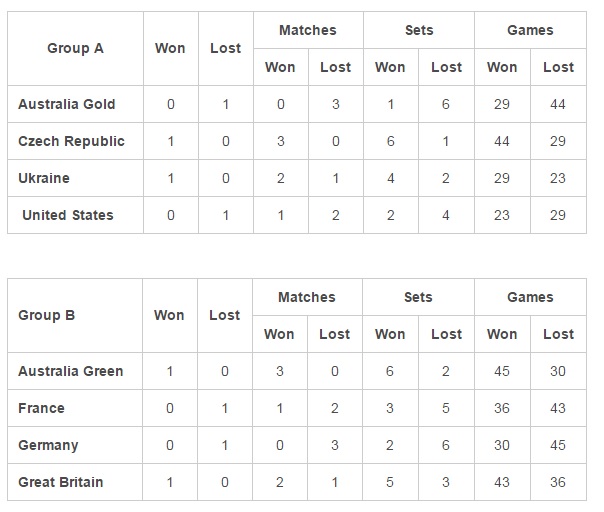Click the Games header in Group B table
This screenshot has height=512, width=604.
[x=530, y=297]
